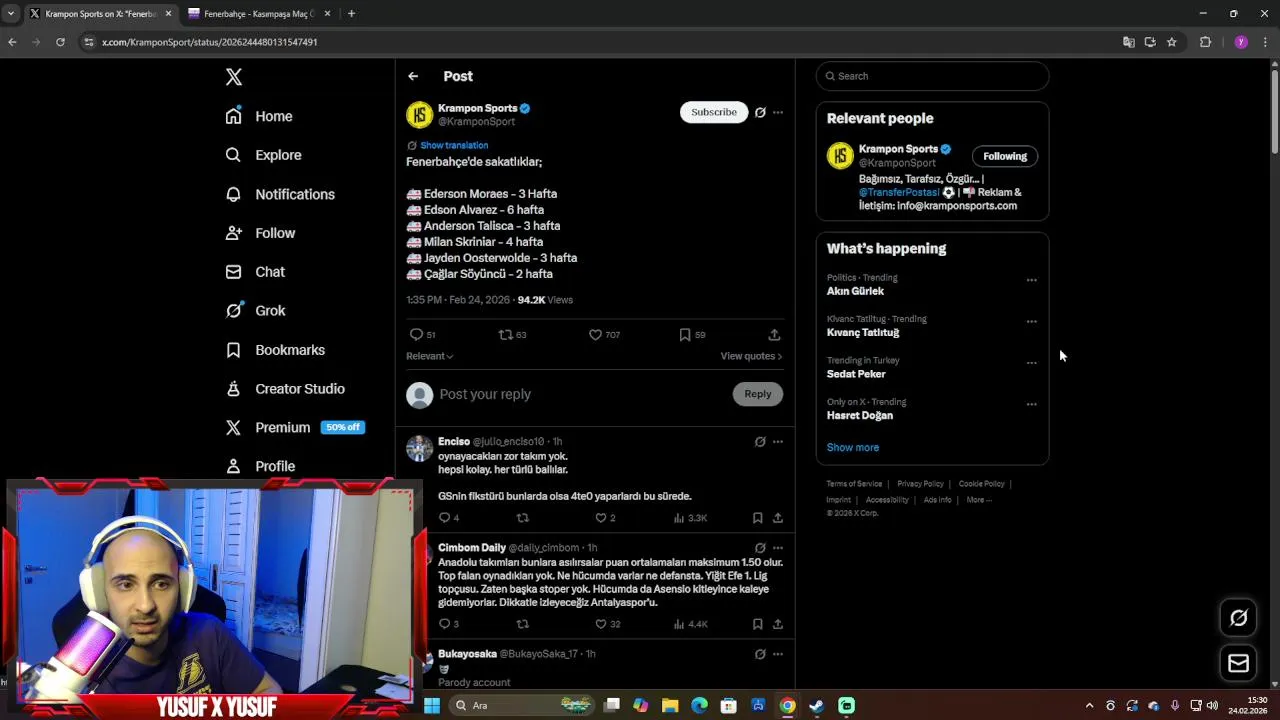This screenshot has height=720, width=1280.
Task: Click Krampon Sports profile avatar in post
Action: click(x=419, y=115)
